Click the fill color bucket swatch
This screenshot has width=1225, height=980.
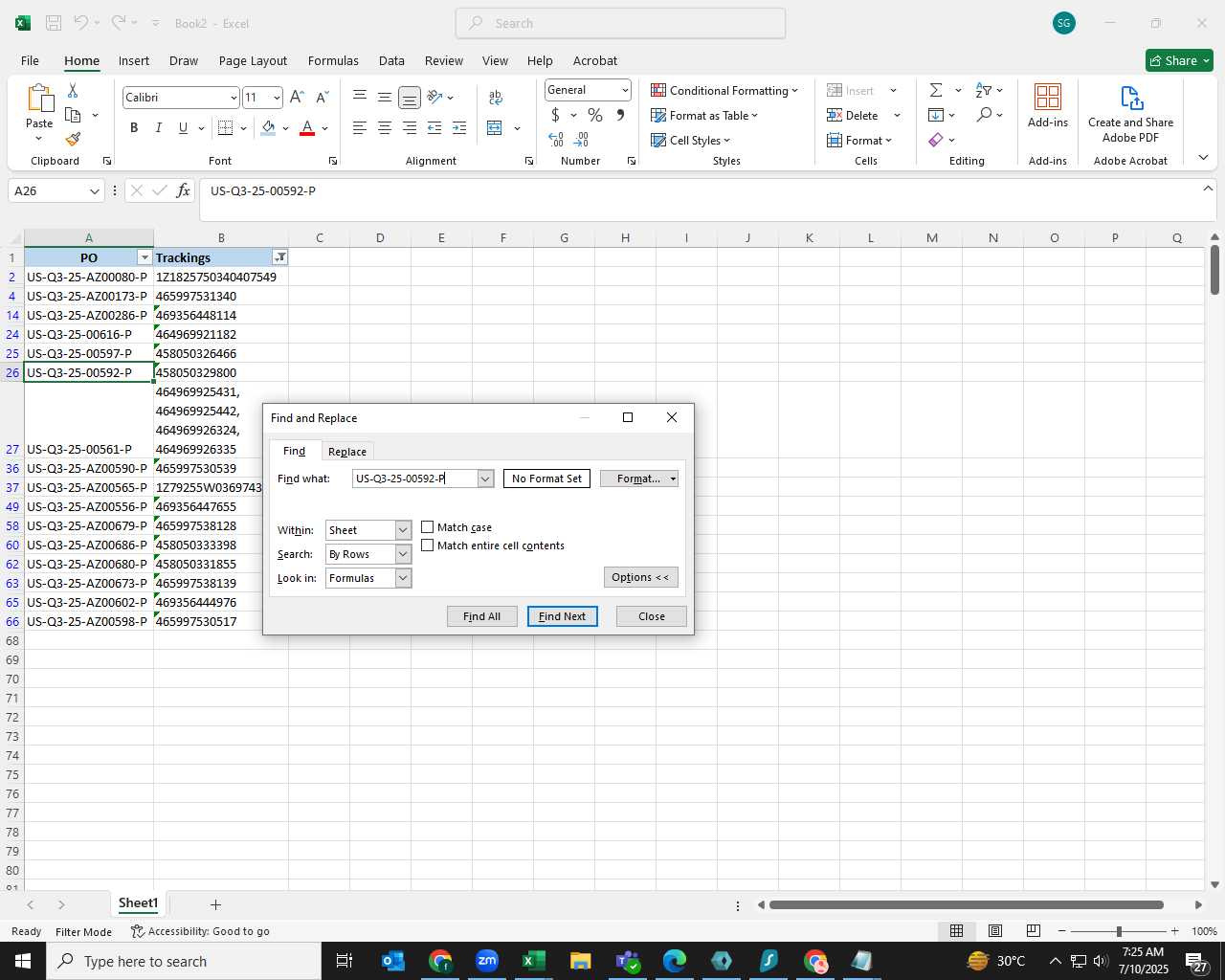(x=268, y=127)
